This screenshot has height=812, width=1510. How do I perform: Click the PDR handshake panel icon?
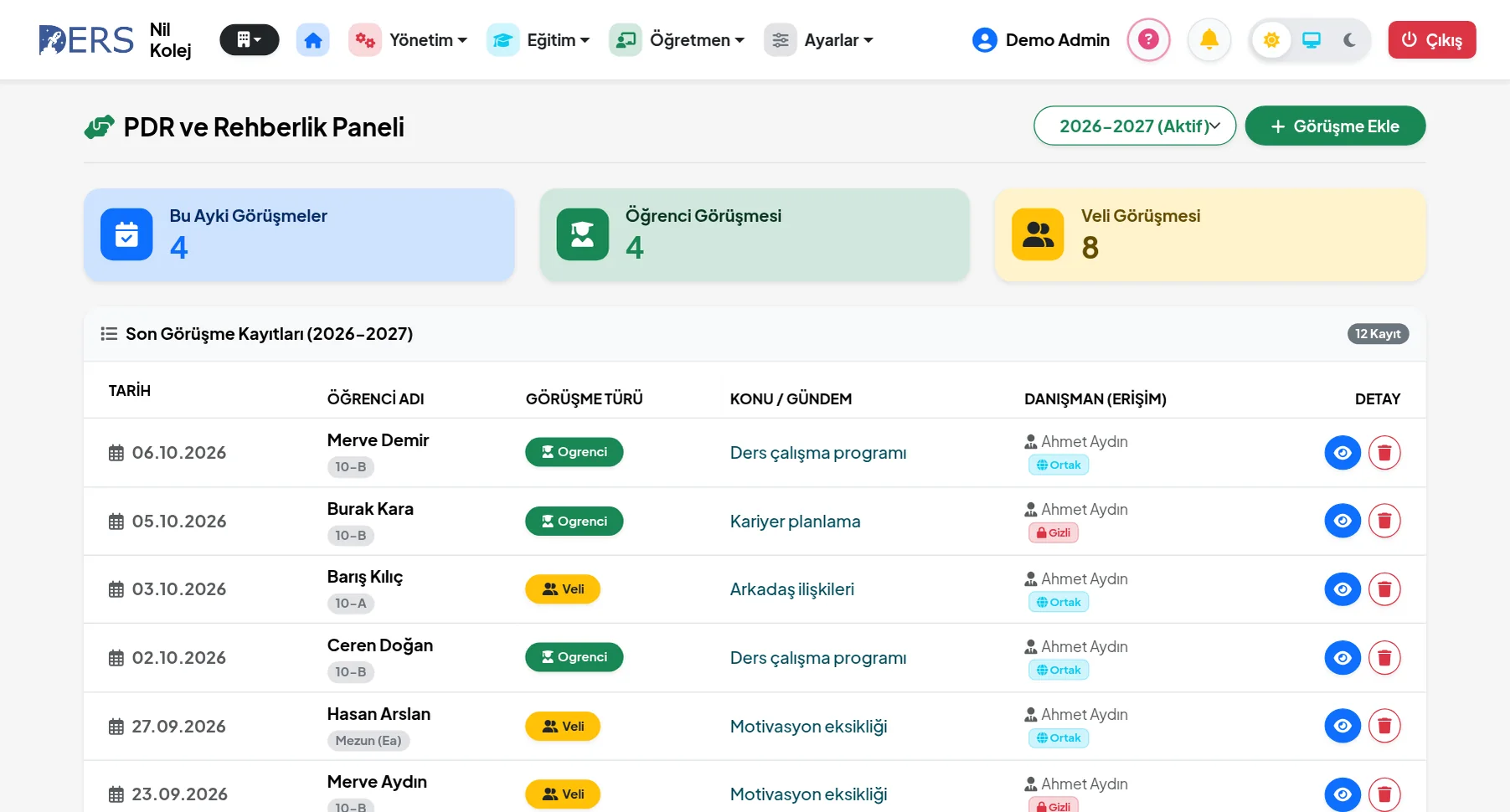click(x=100, y=127)
